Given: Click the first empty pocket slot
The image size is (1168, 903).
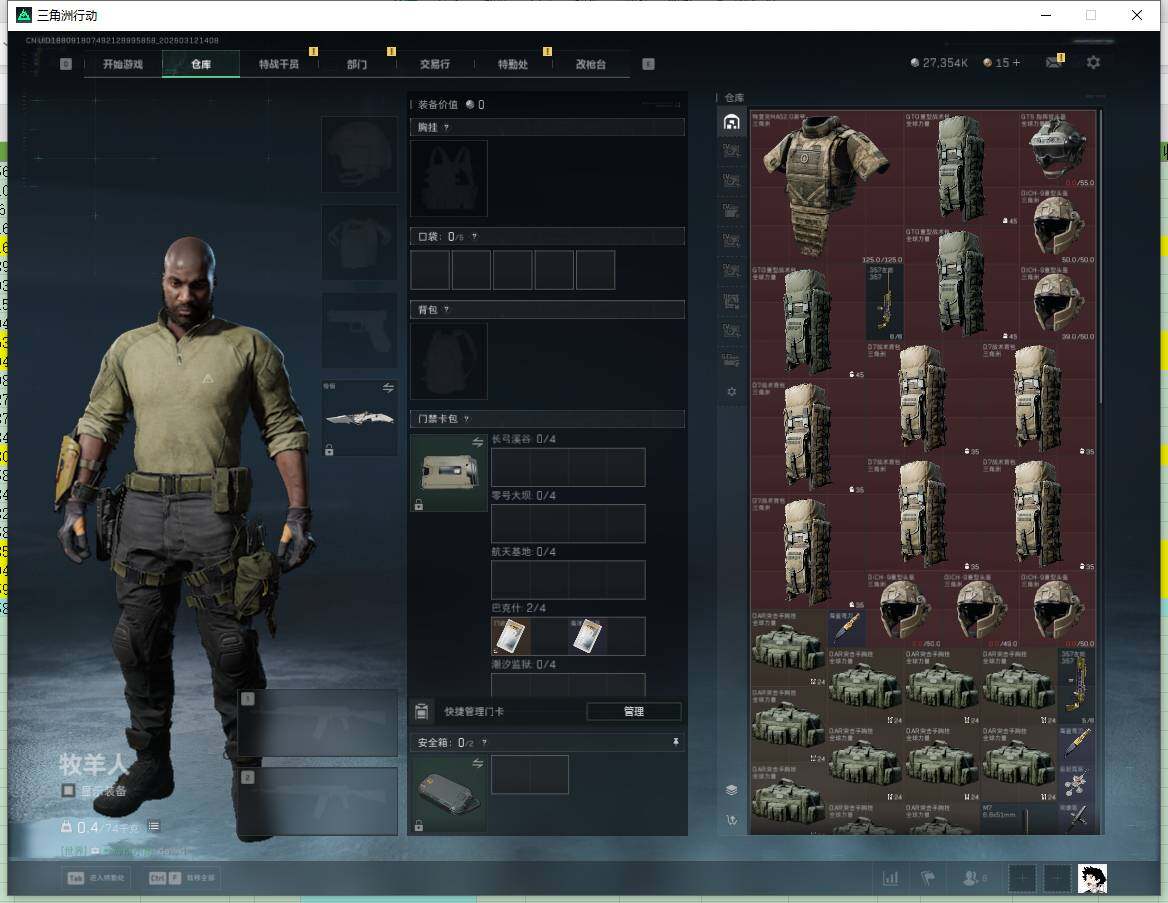Looking at the screenshot, I should click(430, 270).
